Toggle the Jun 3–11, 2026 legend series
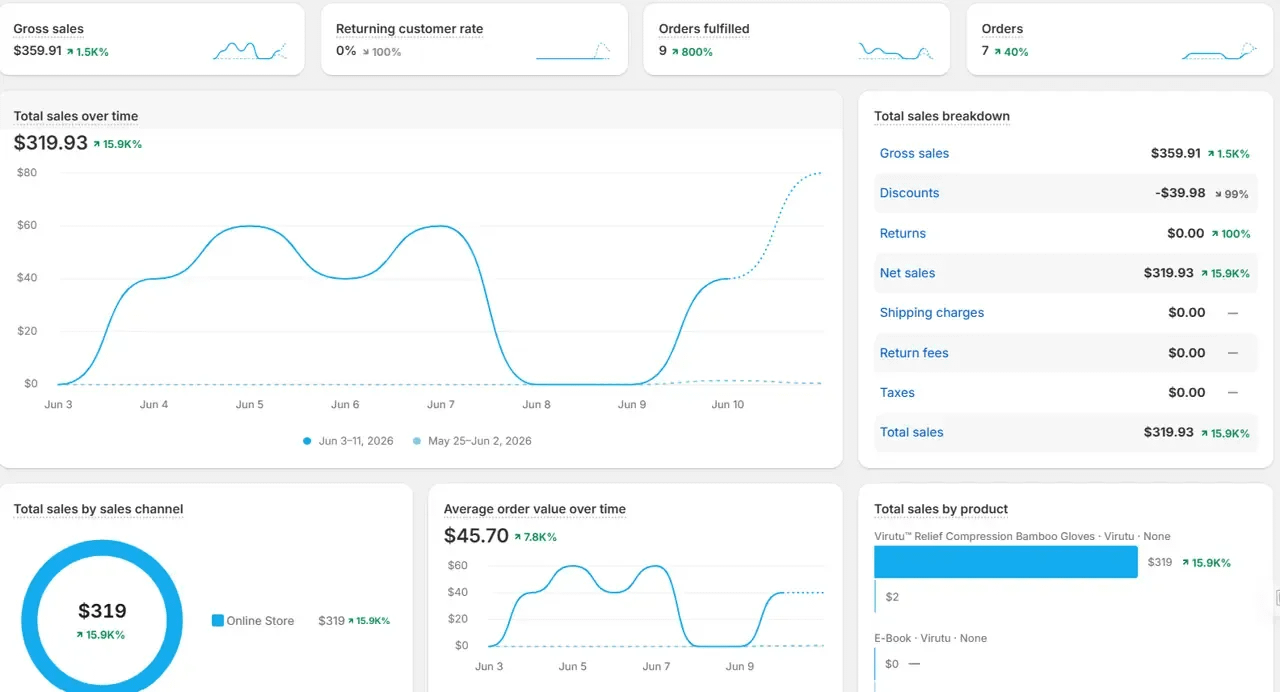 (348, 441)
